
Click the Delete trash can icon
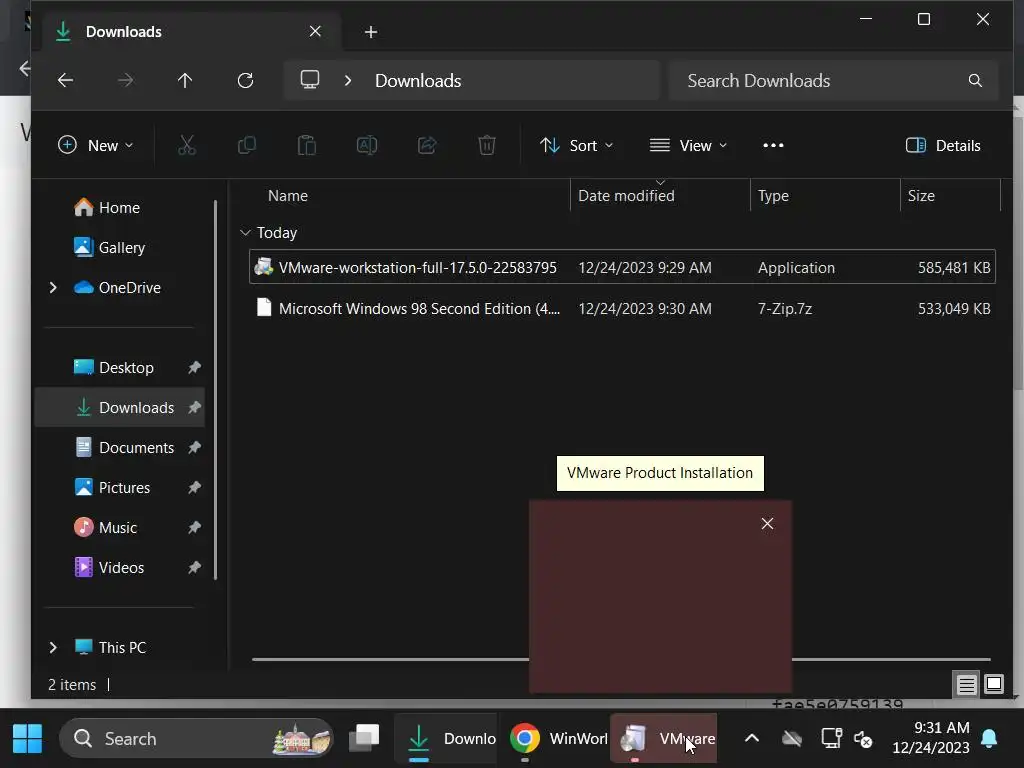[x=487, y=145]
